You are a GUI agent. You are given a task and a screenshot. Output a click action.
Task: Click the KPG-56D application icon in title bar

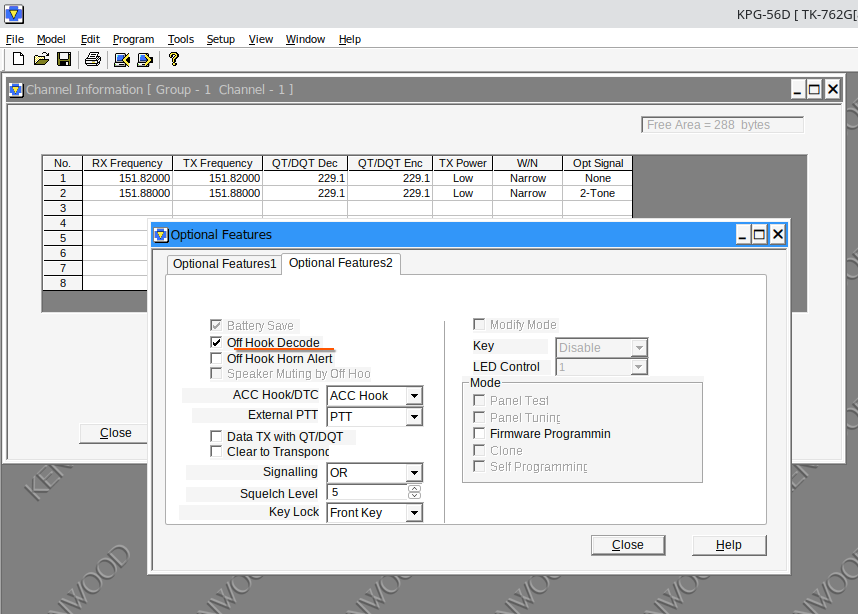(x=14, y=14)
